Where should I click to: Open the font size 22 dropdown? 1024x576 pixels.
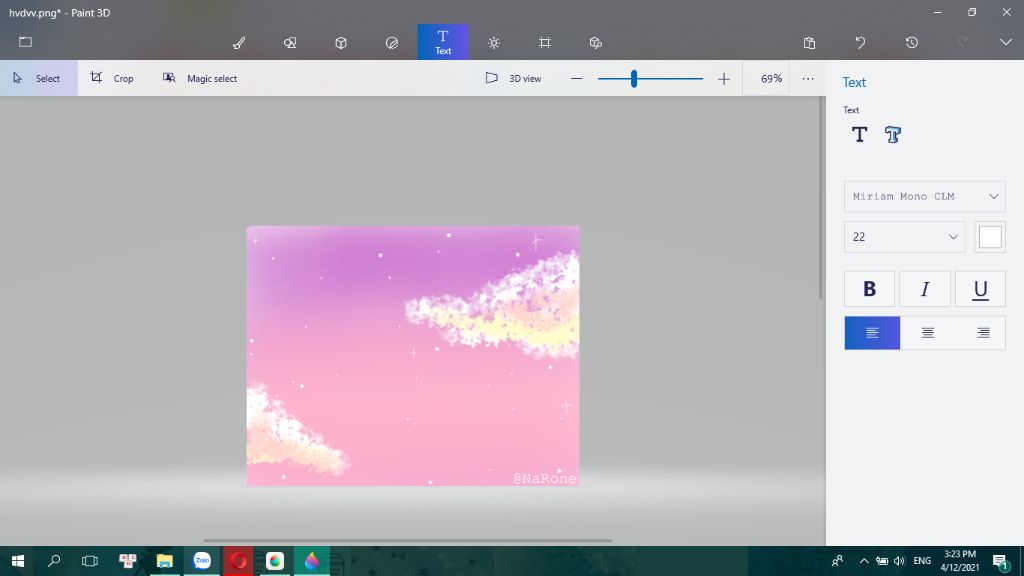click(903, 237)
